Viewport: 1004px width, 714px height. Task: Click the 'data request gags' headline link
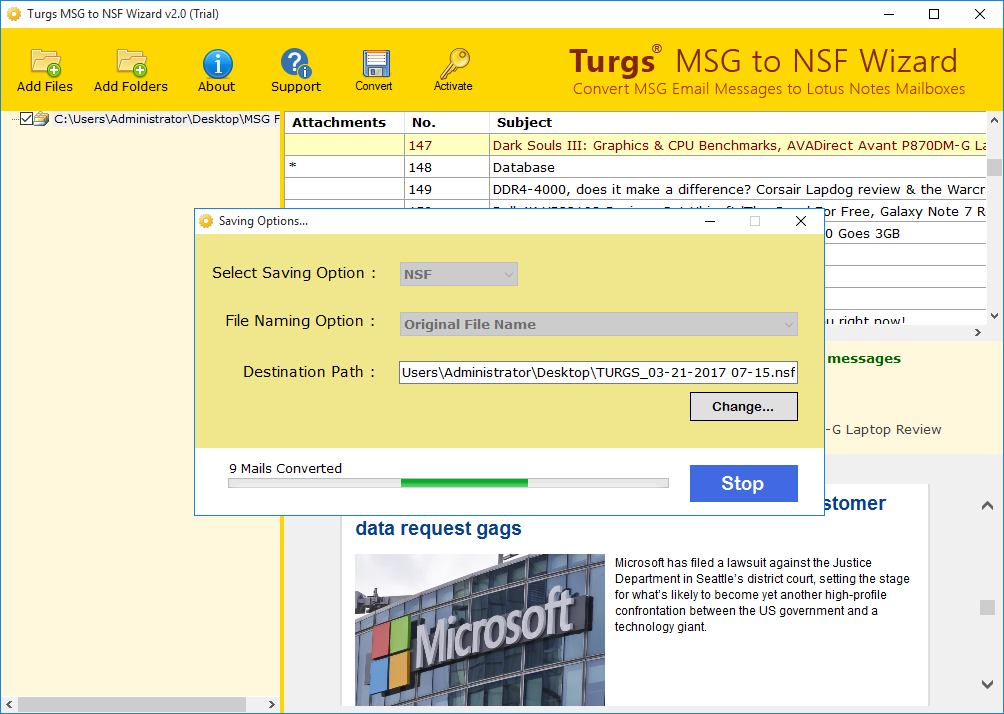439,528
